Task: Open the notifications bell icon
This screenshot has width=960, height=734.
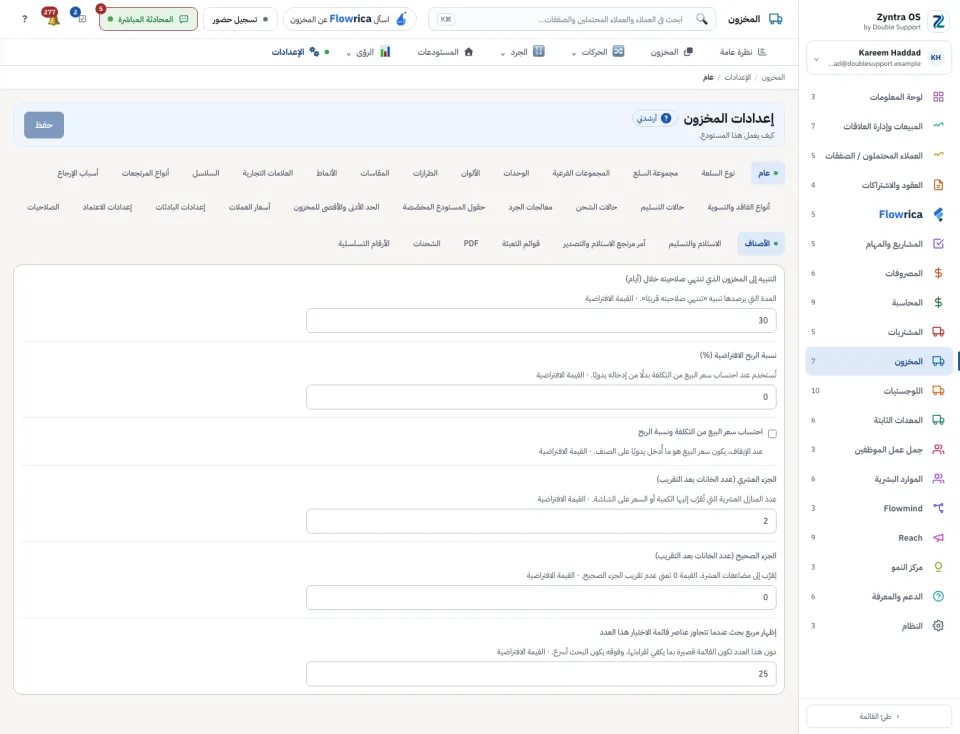Action: click(x=52, y=18)
